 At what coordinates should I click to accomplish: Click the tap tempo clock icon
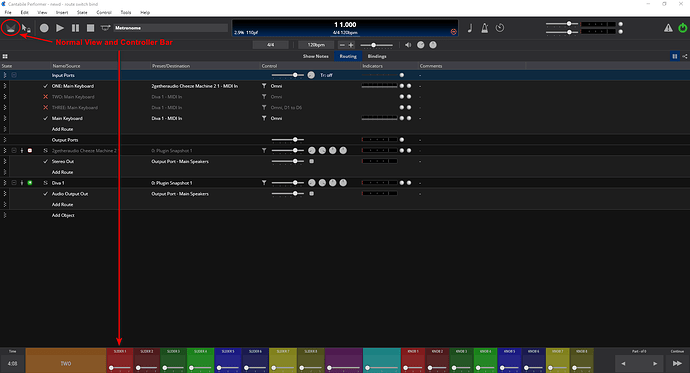(500, 28)
